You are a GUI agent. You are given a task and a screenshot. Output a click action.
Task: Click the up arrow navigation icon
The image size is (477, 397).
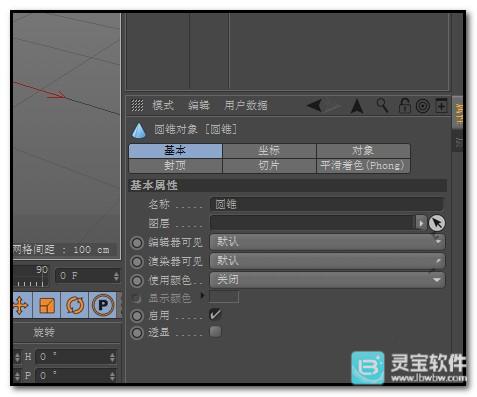[357, 106]
